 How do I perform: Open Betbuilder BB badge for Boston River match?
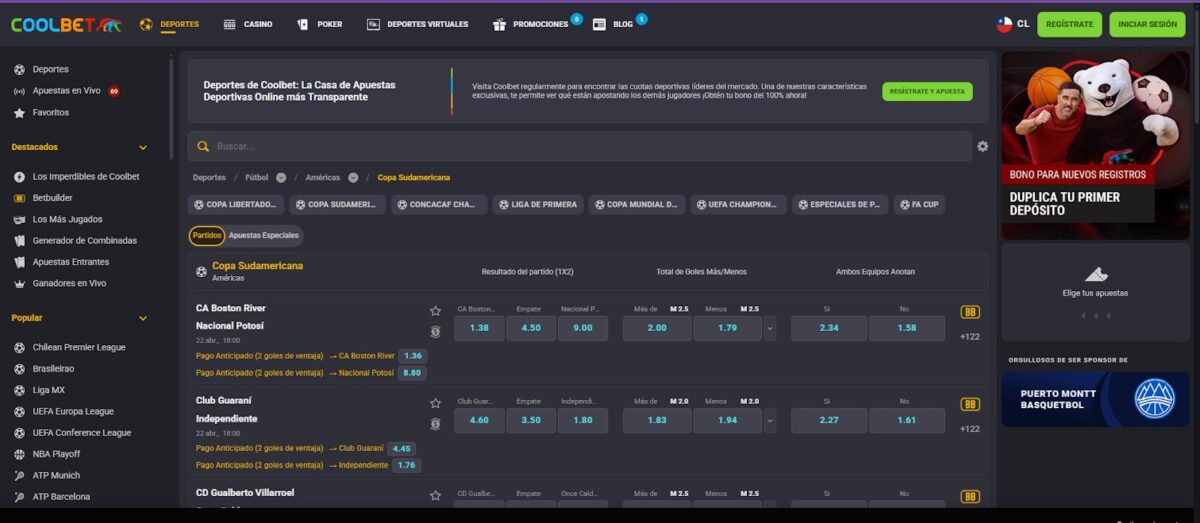click(970, 312)
